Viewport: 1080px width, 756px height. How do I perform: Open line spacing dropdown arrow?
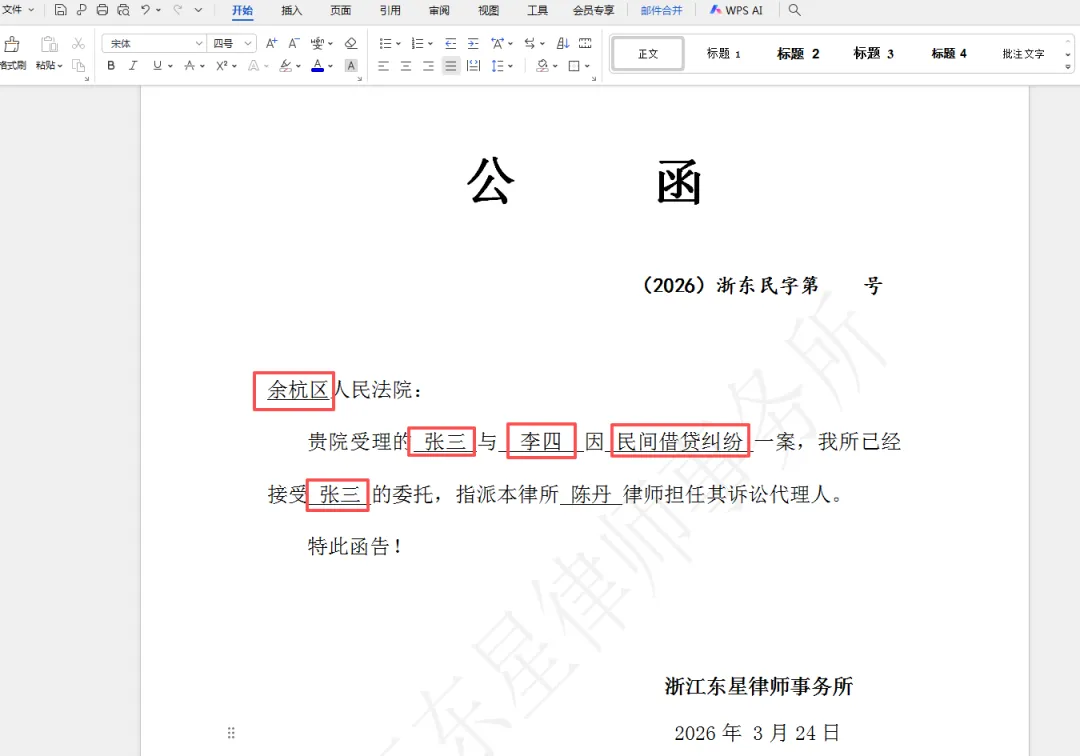pyautogui.click(x=510, y=66)
